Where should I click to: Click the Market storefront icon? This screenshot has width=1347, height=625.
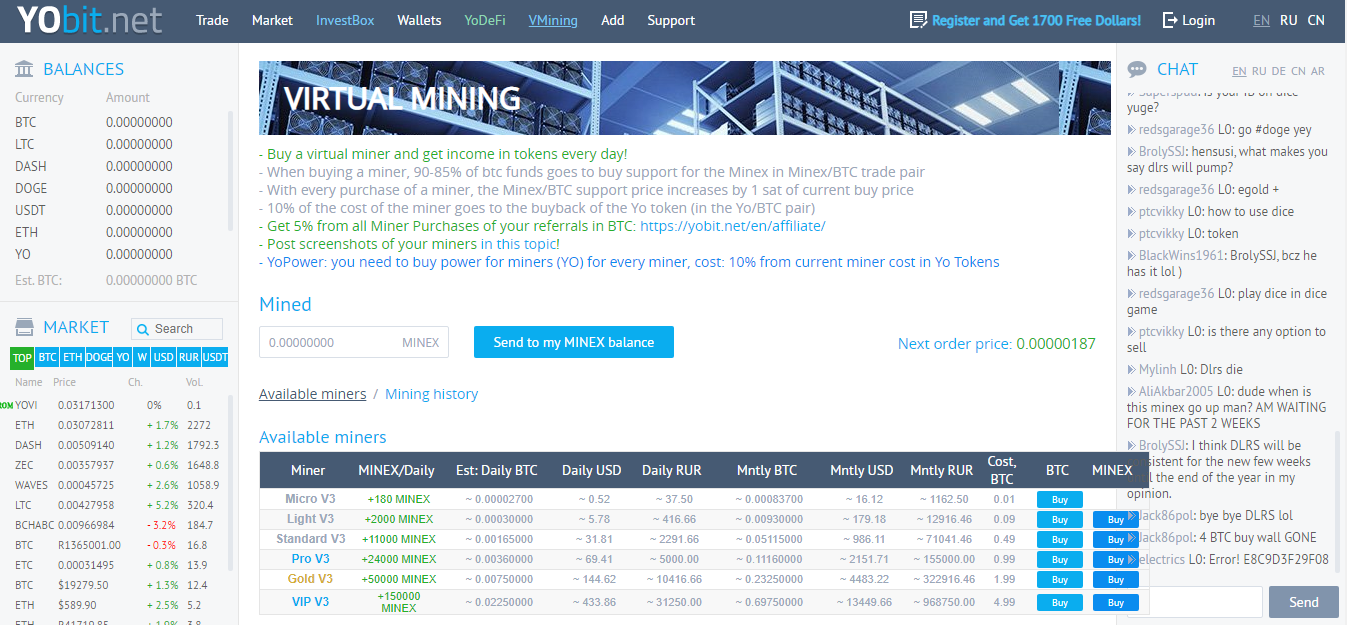[25, 327]
